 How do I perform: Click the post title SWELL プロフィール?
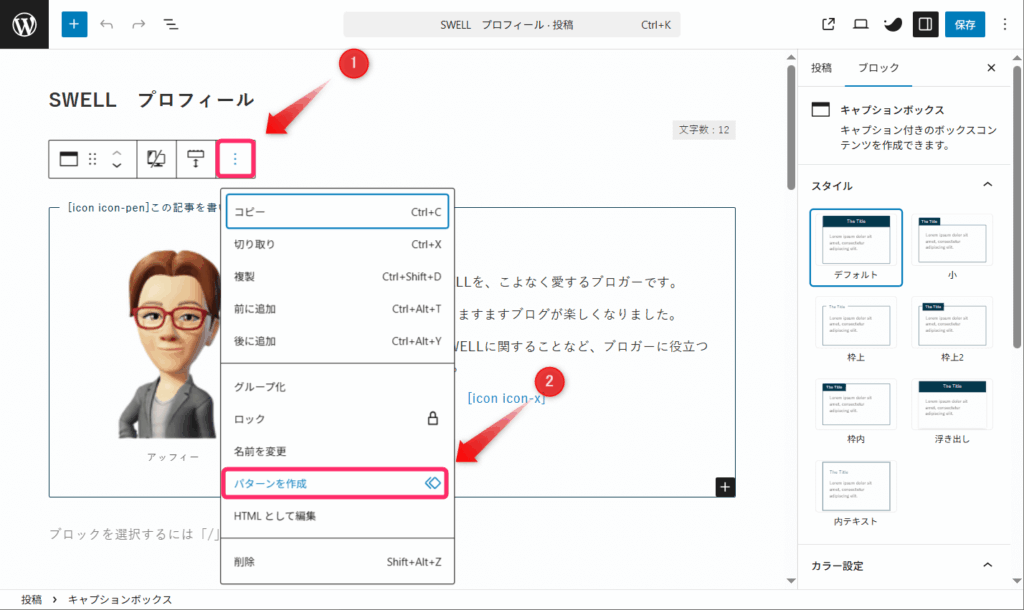(x=152, y=100)
